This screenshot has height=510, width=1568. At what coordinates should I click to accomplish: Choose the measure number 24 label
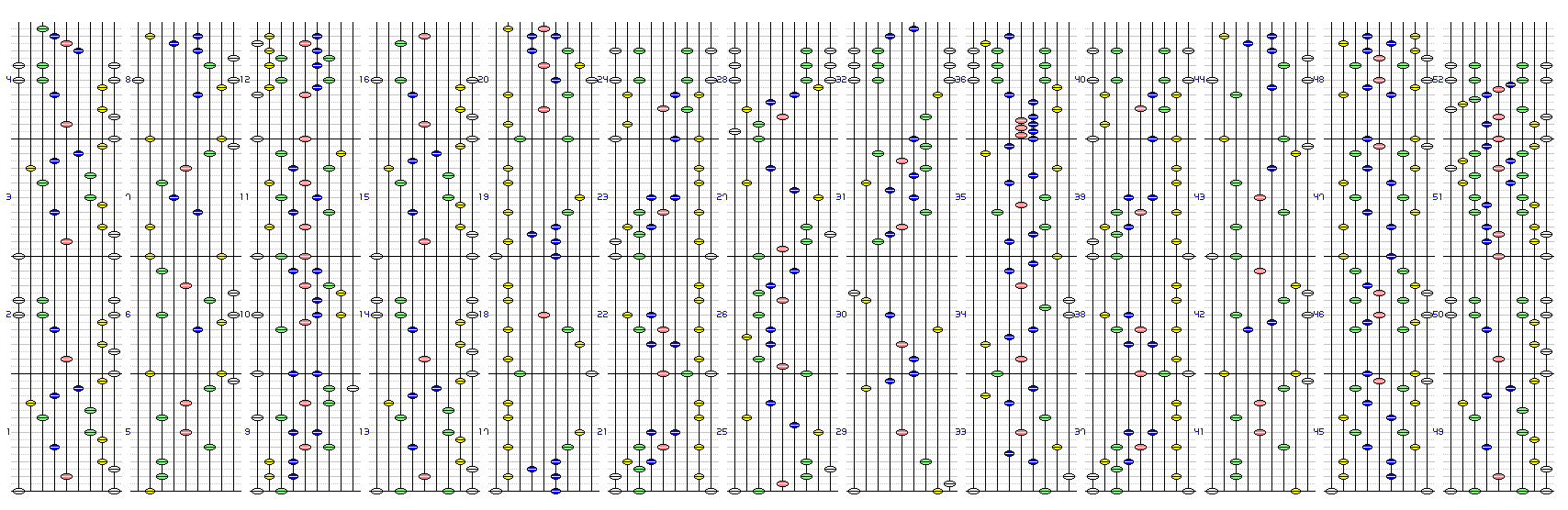click(602, 80)
